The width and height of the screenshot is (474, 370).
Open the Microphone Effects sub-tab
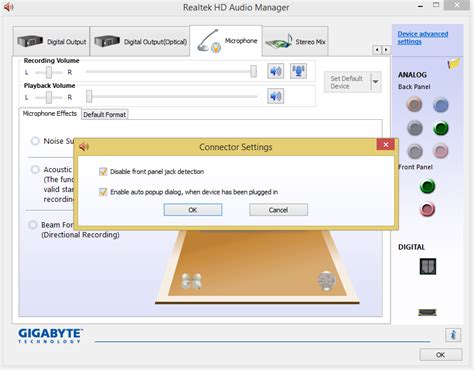tap(50, 114)
